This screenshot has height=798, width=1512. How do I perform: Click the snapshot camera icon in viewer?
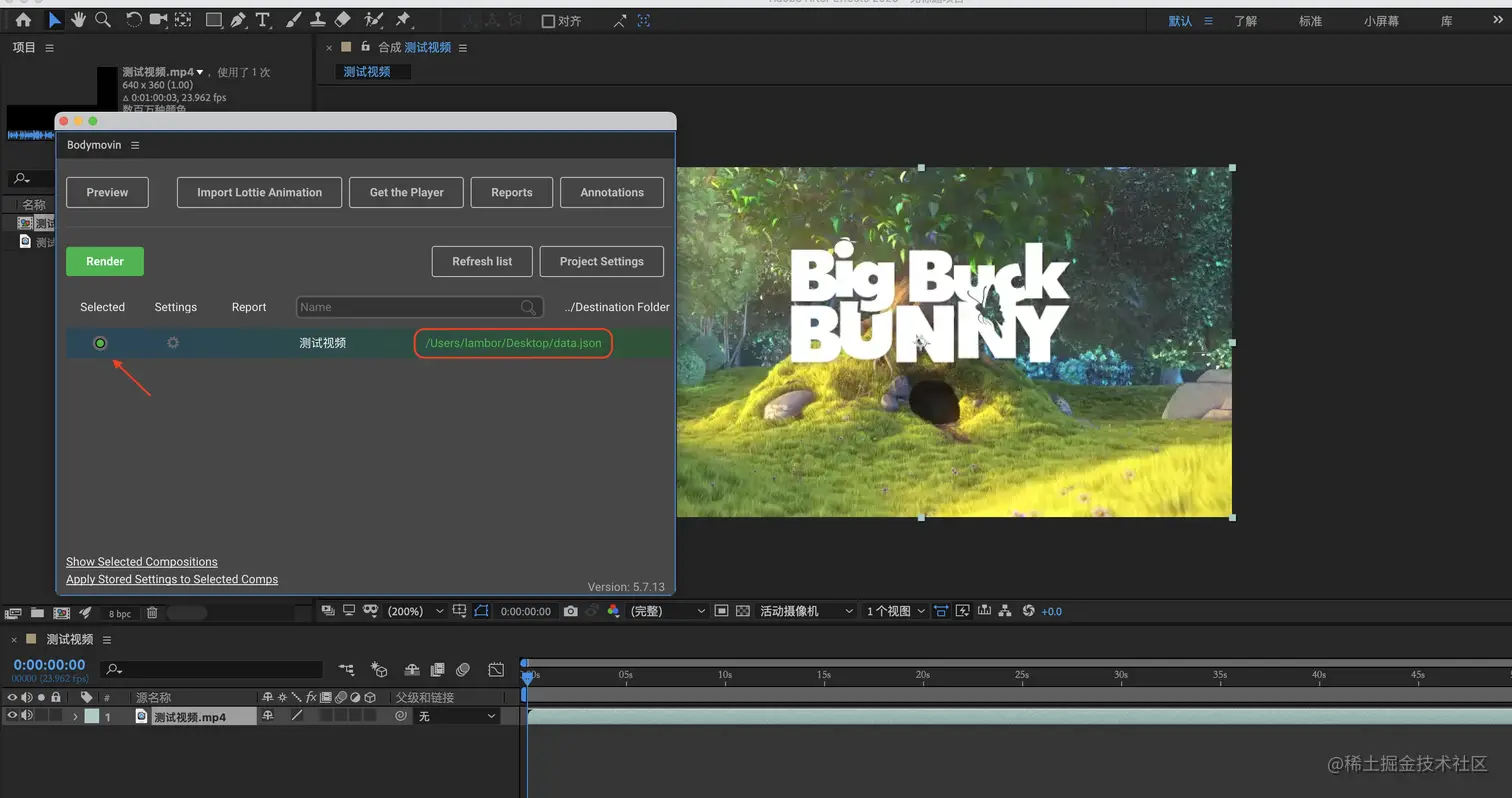tap(570, 611)
